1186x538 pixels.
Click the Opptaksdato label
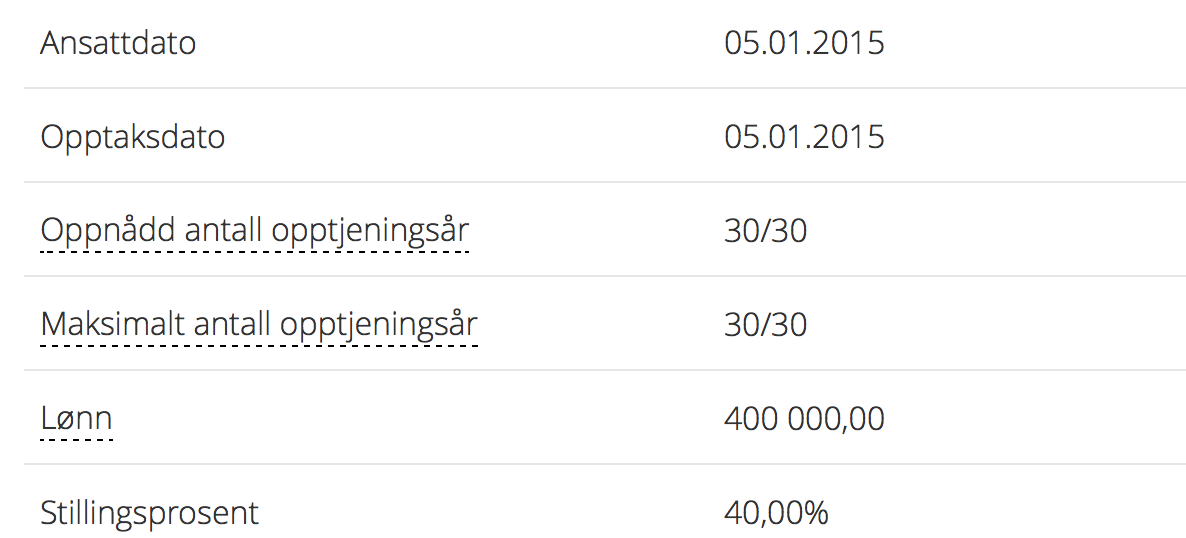pos(132,138)
